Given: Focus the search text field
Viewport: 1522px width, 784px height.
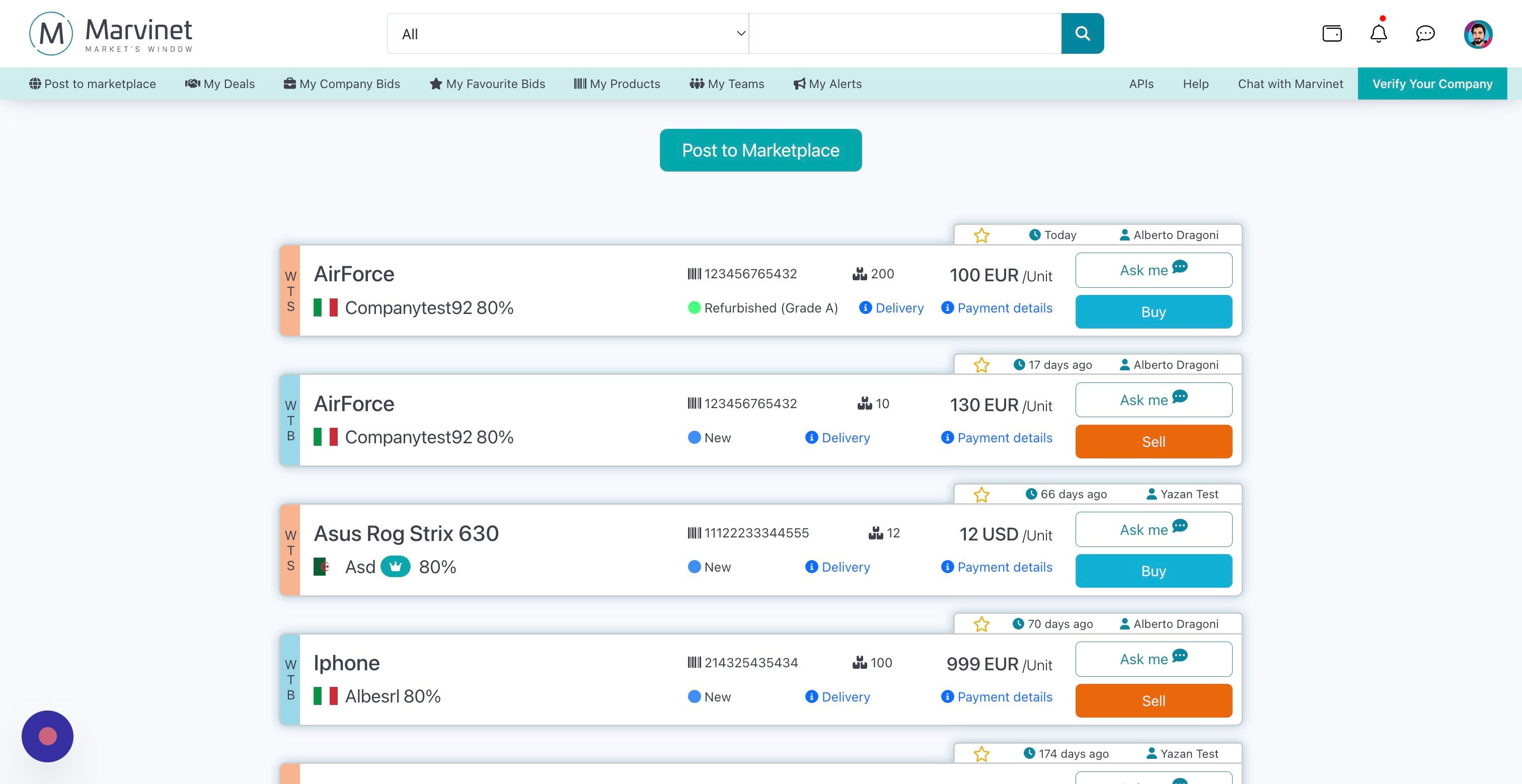Looking at the screenshot, I should point(905,34).
